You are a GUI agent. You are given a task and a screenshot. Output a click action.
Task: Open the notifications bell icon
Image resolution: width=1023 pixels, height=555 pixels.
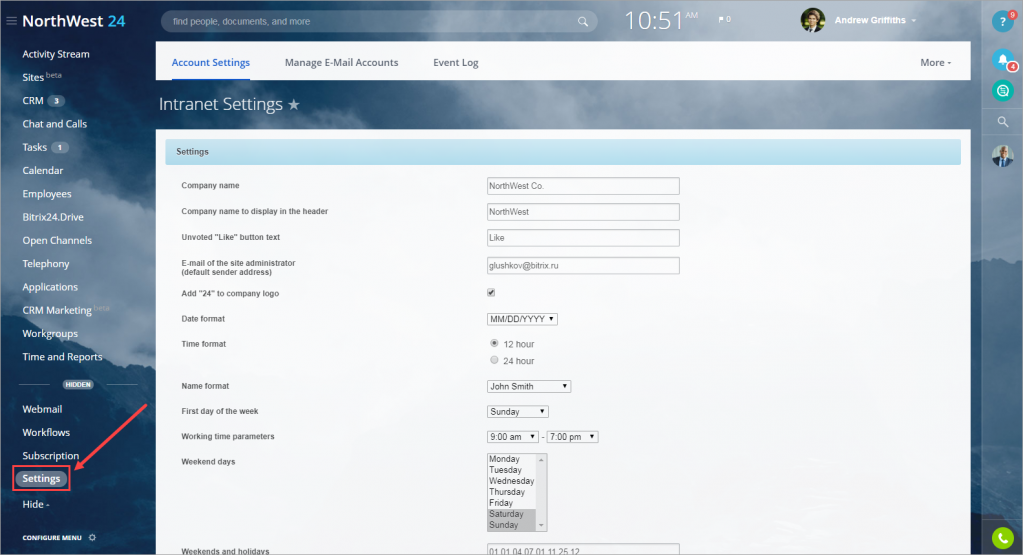1002,60
